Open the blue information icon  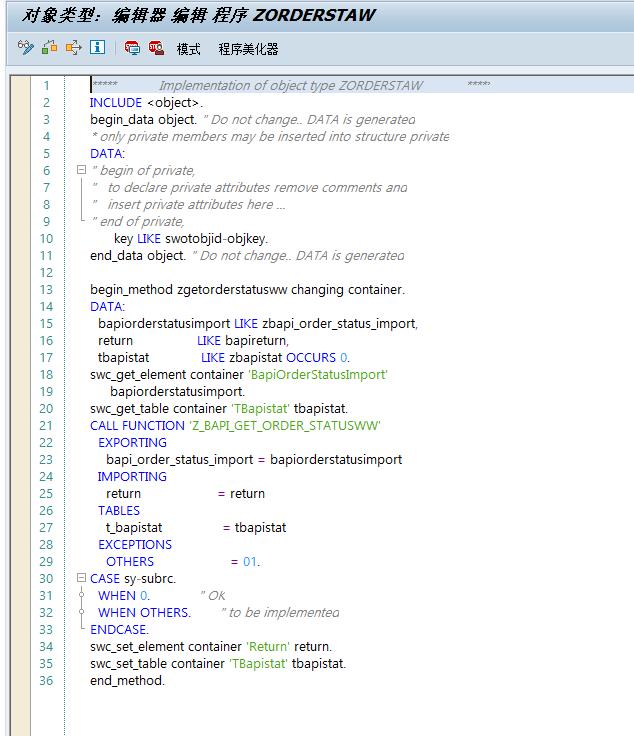(x=97, y=47)
